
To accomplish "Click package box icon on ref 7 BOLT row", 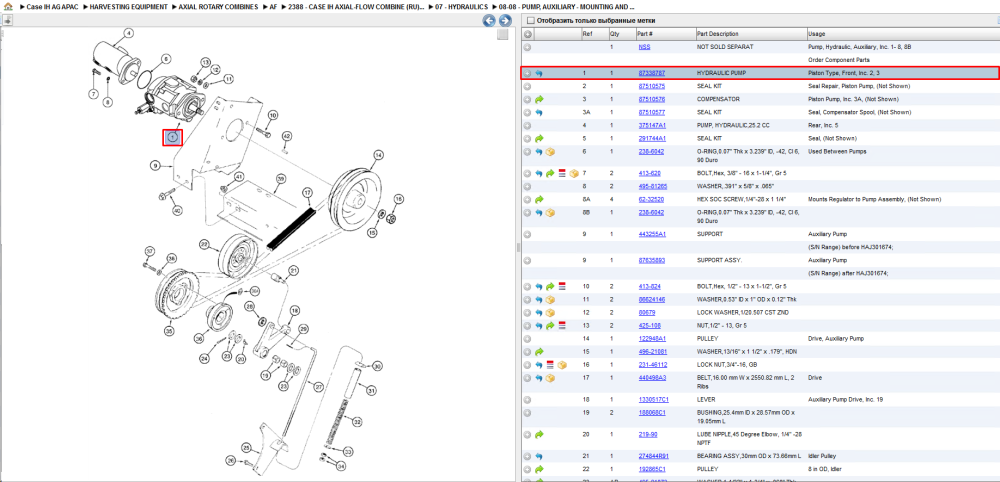I will 573,173.
